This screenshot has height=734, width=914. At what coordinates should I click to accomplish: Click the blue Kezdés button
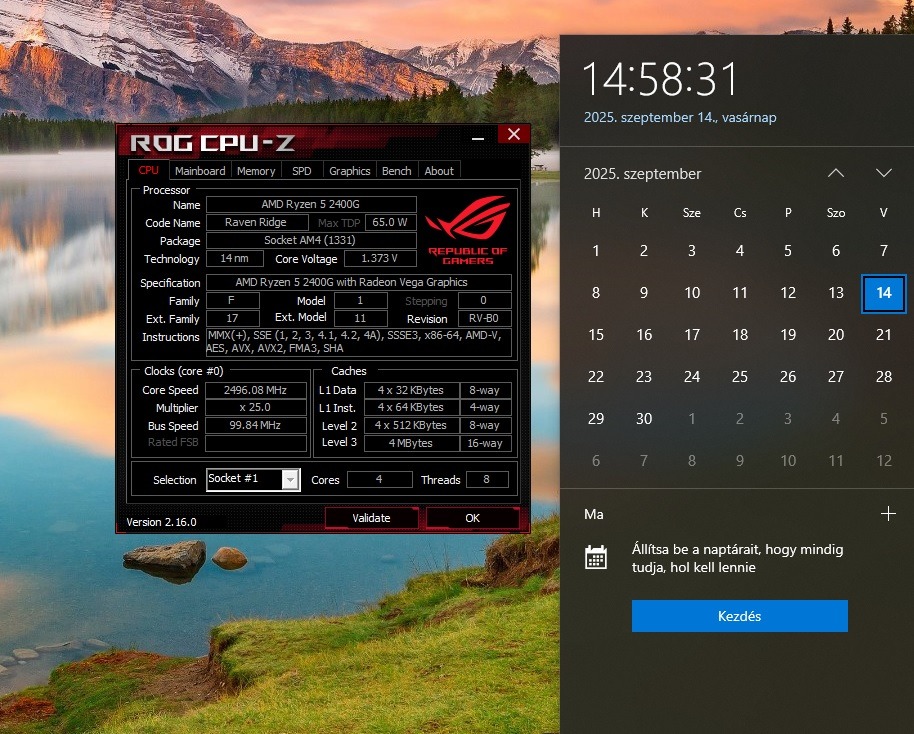point(739,616)
